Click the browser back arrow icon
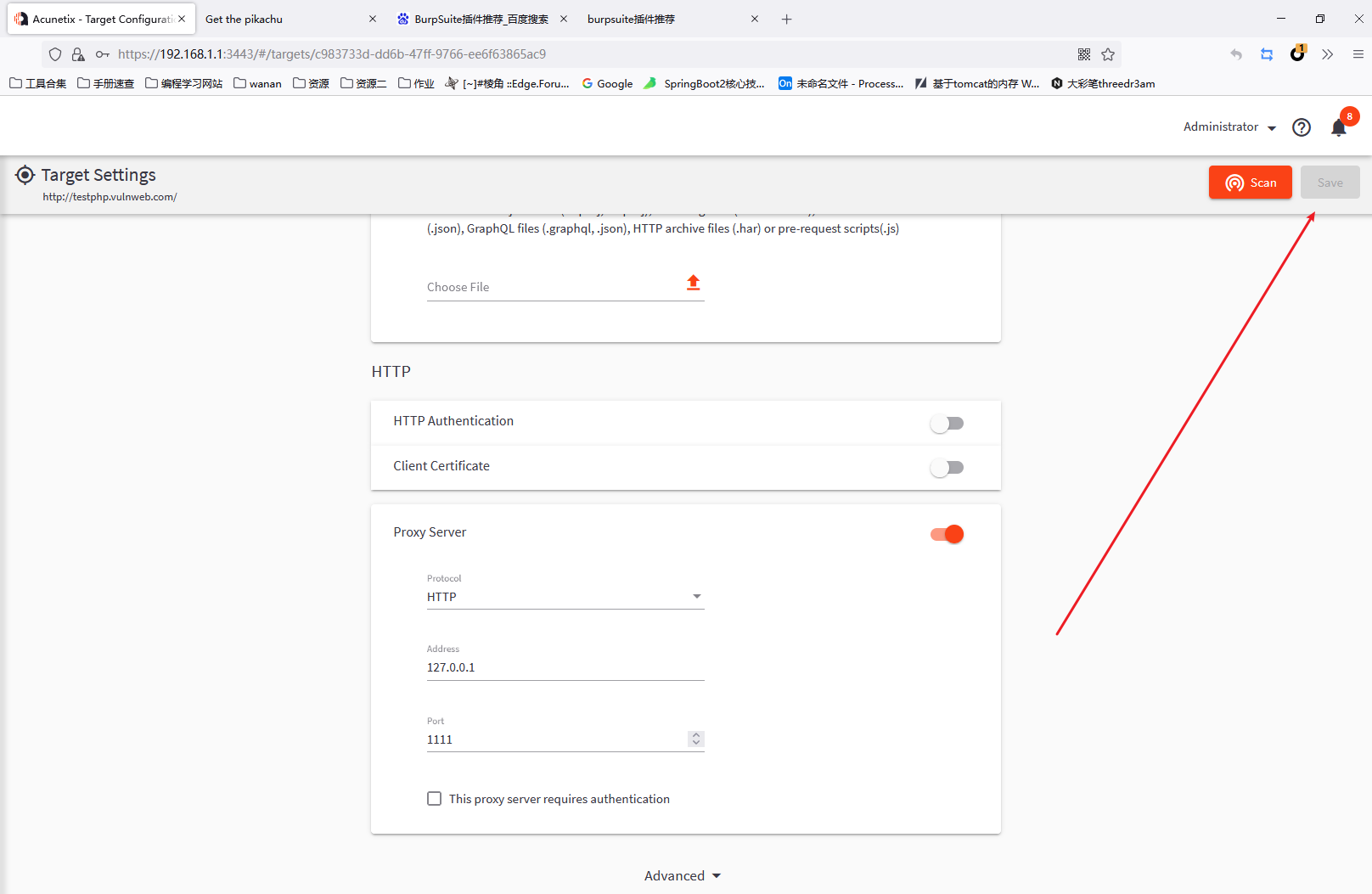This screenshot has width=1372, height=894. (1236, 54)
